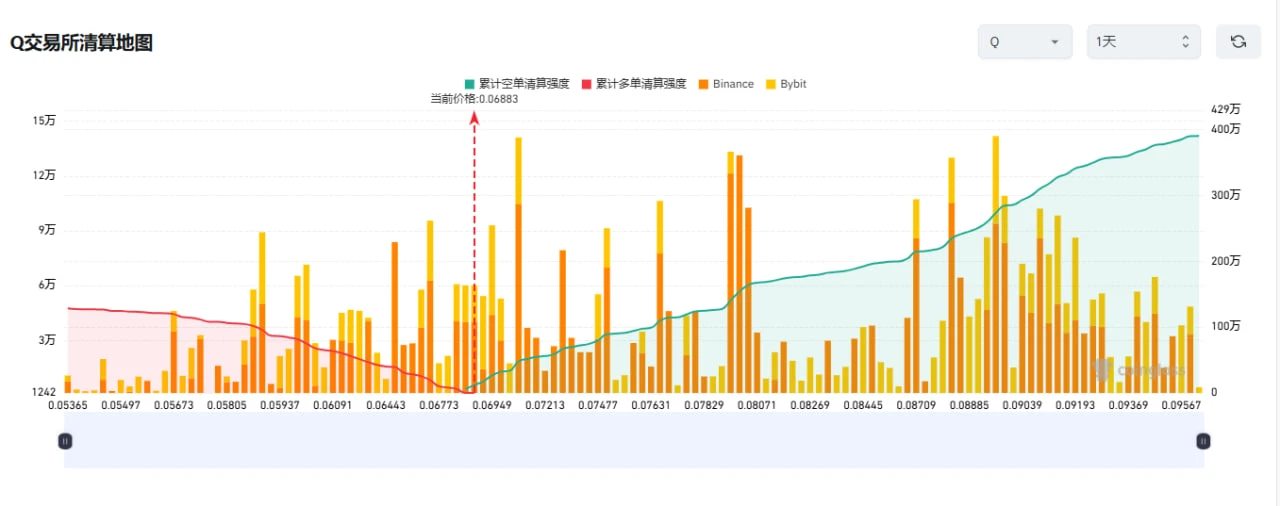The height and width of the screenshot is (506, 1280).
Task: Click the 6万 left axis label
Action: [47, 285]
